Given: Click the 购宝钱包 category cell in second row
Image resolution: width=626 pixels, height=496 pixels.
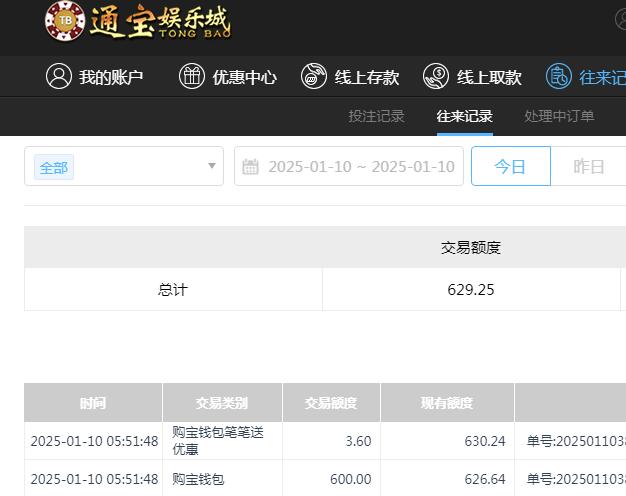Looking at the screenshot, I should 222,478.
